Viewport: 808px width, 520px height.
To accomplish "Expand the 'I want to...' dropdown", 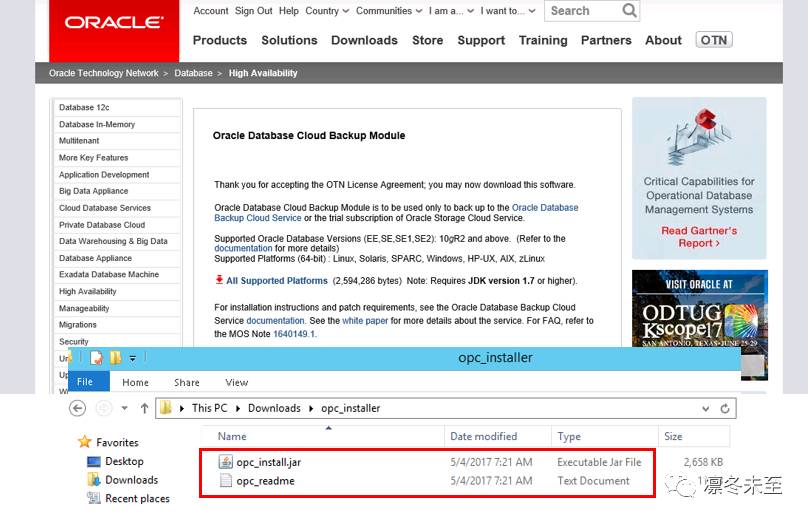I will (x=508, y=11).
